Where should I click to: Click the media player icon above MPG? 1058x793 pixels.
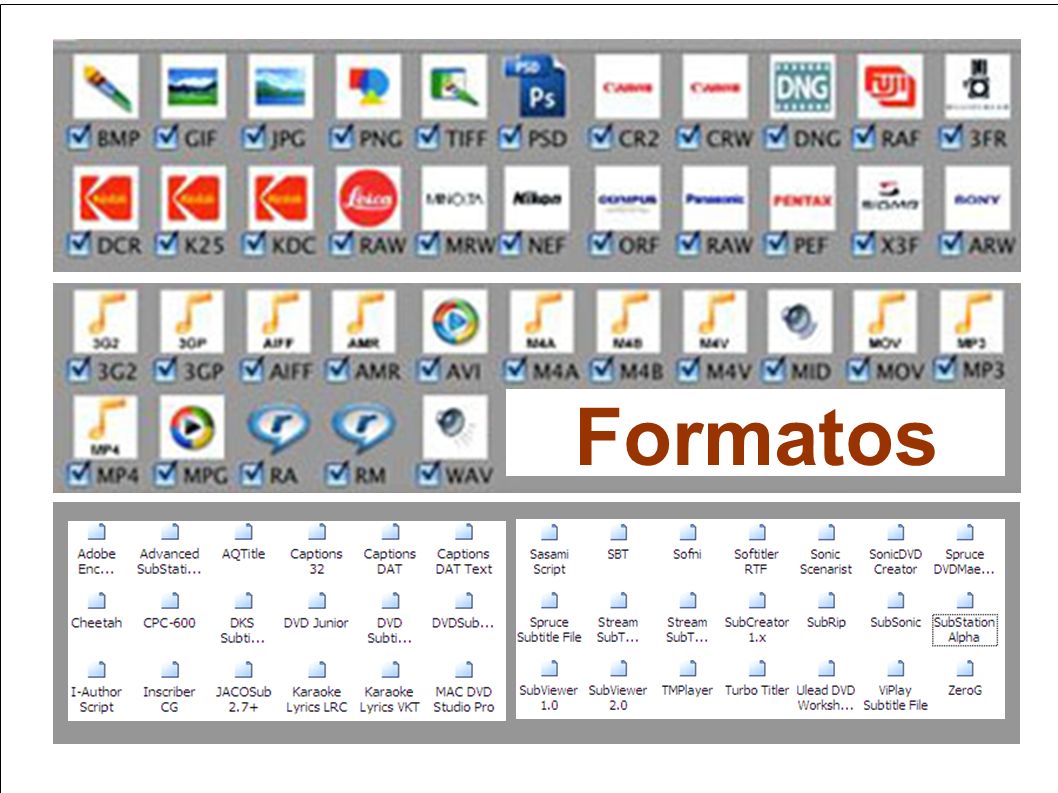[x=192, y=427]
